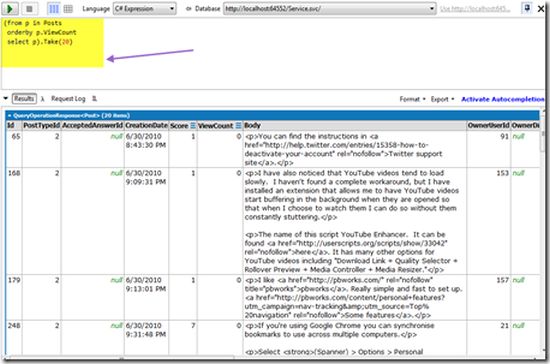Click the date 6/30/2010 9:13:01 PM
Screen dimensions: 550x364
point(146,284)
